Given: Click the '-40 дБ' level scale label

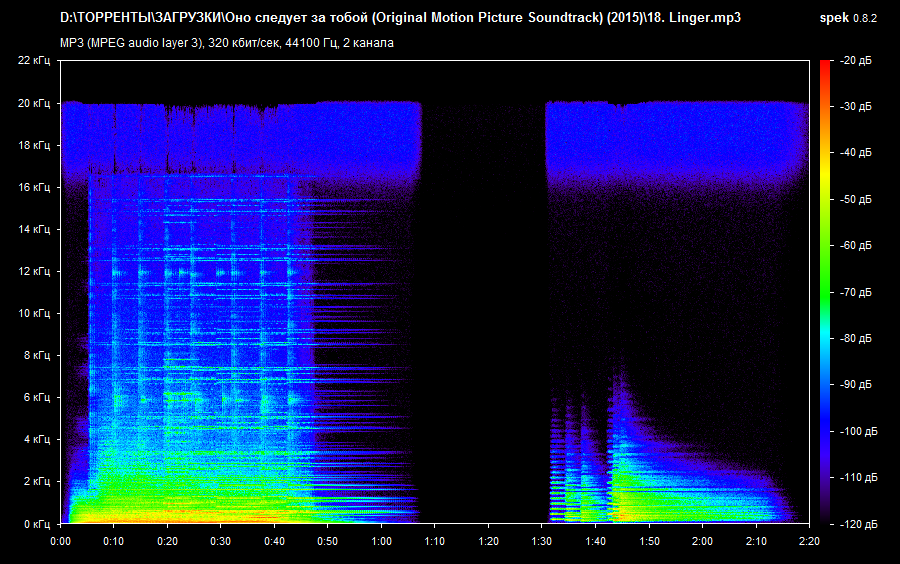Looking at the screenshot, I should (x=856, y=152).
